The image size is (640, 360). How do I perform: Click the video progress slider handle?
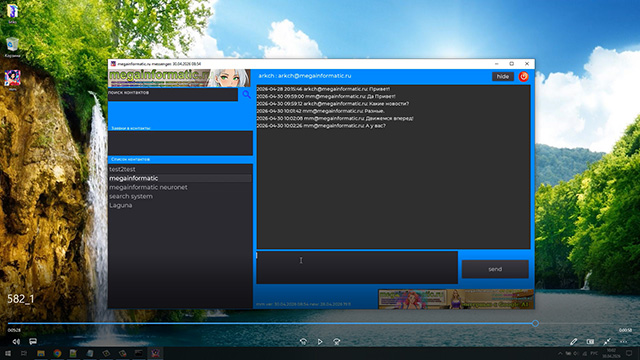535,323
